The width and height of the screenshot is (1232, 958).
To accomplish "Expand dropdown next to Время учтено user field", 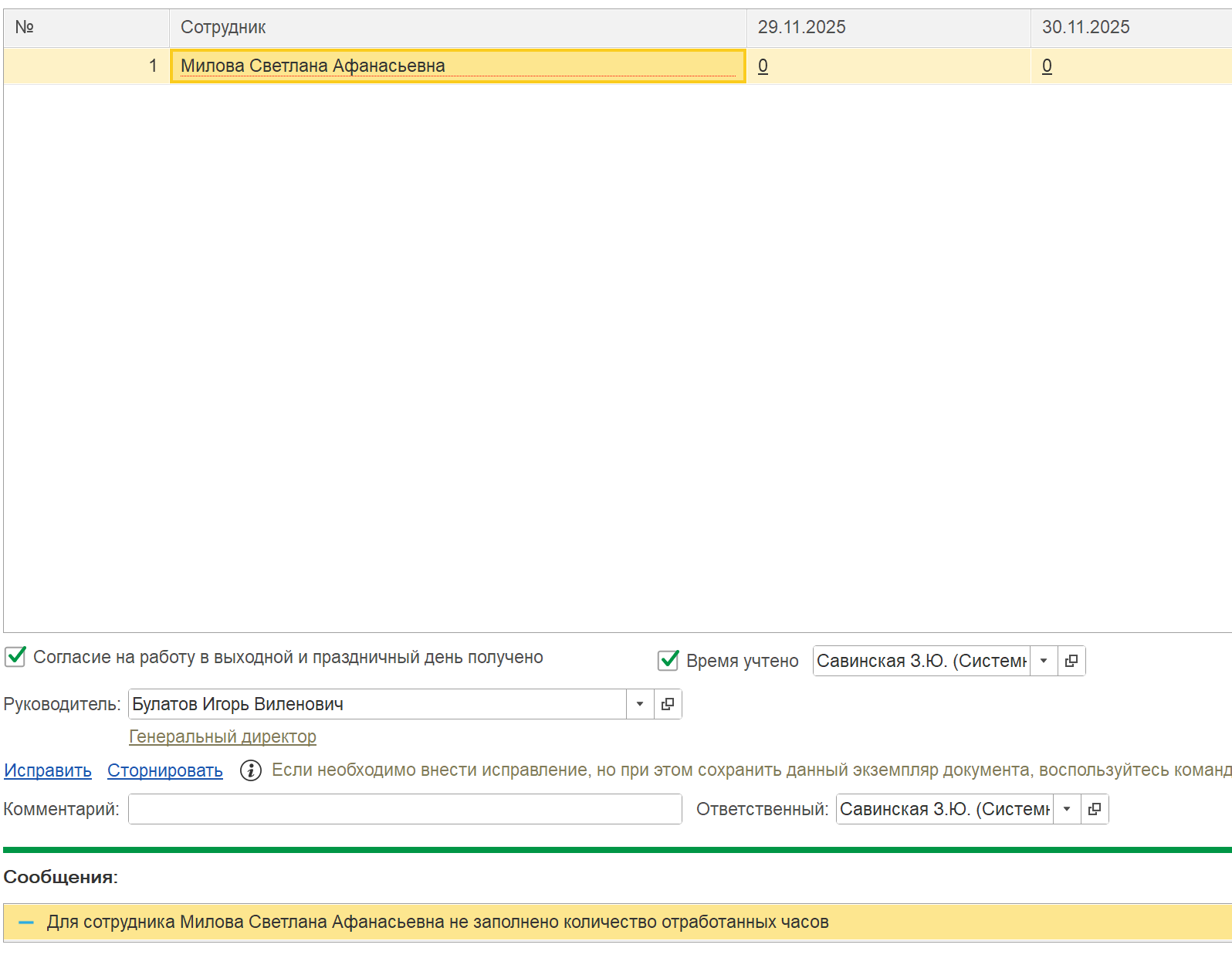I will [x=1044, y=661].
